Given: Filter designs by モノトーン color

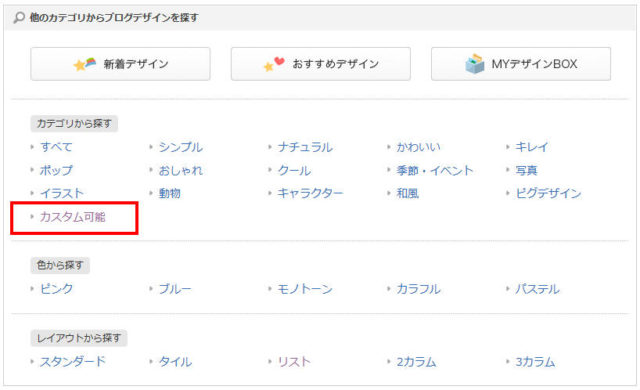Looking at the screenshot, I should click(x=305, y=289).
